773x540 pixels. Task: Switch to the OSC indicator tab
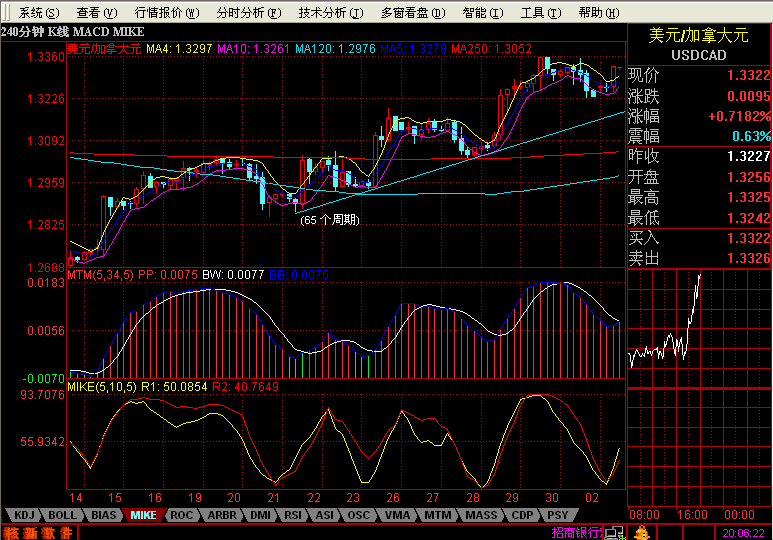[358, 515]
